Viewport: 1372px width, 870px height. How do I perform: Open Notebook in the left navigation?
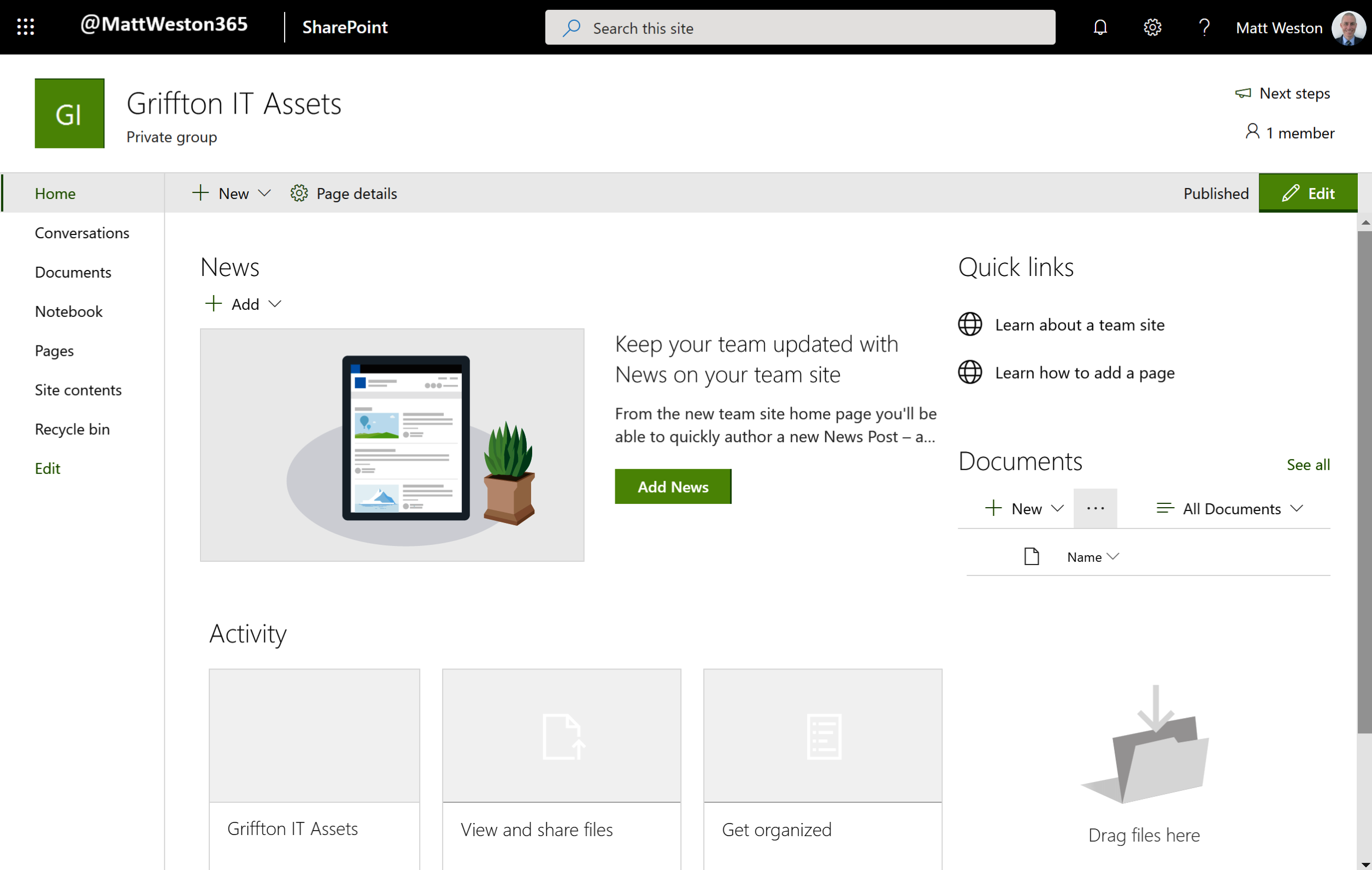[68, 311]
